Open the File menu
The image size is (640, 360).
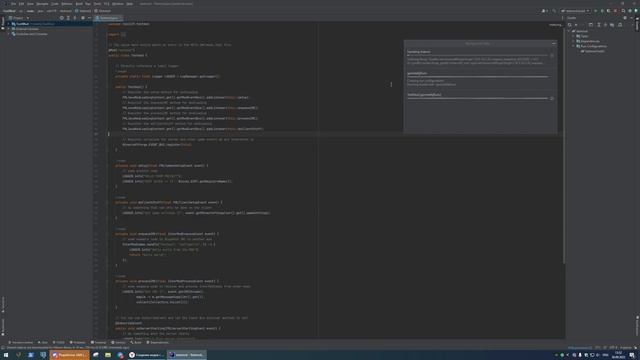coord(13,4)
